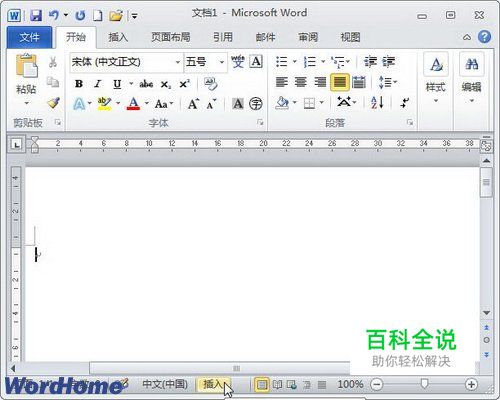Clear all formatting with the eraser icon
This screenshot has width=500, height=400.
(x=211, y=84)
